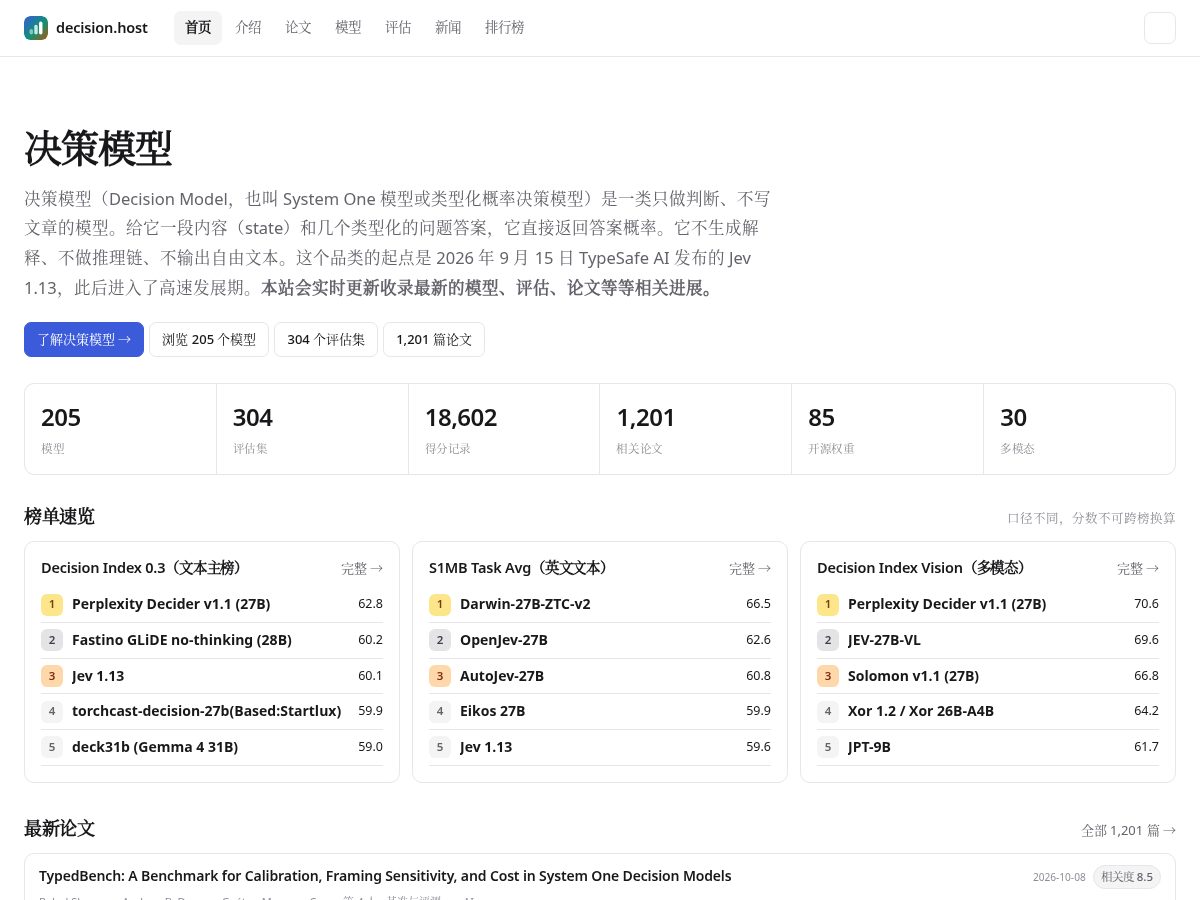This screenshot has width=1200, height=900.
Task: Open Jev 1.13 in Decision Index 0.3 list
Action: tap(98, 676)
